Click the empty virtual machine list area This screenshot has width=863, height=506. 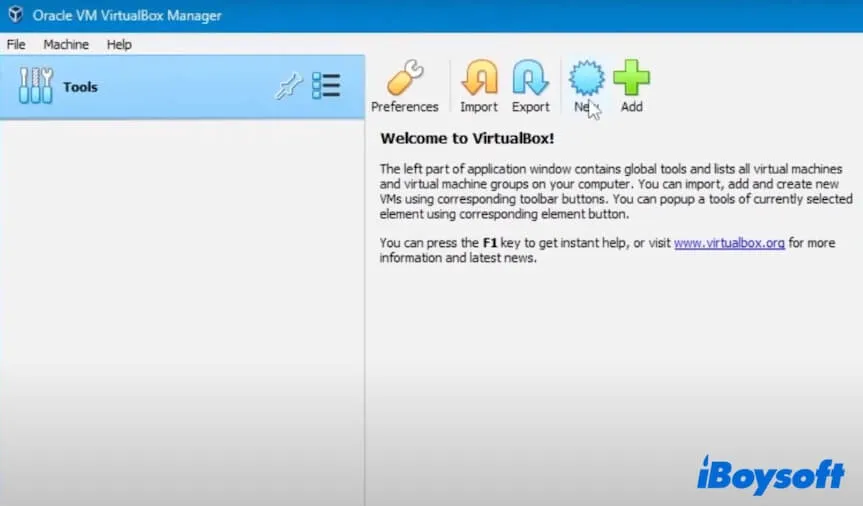(180, 300)
